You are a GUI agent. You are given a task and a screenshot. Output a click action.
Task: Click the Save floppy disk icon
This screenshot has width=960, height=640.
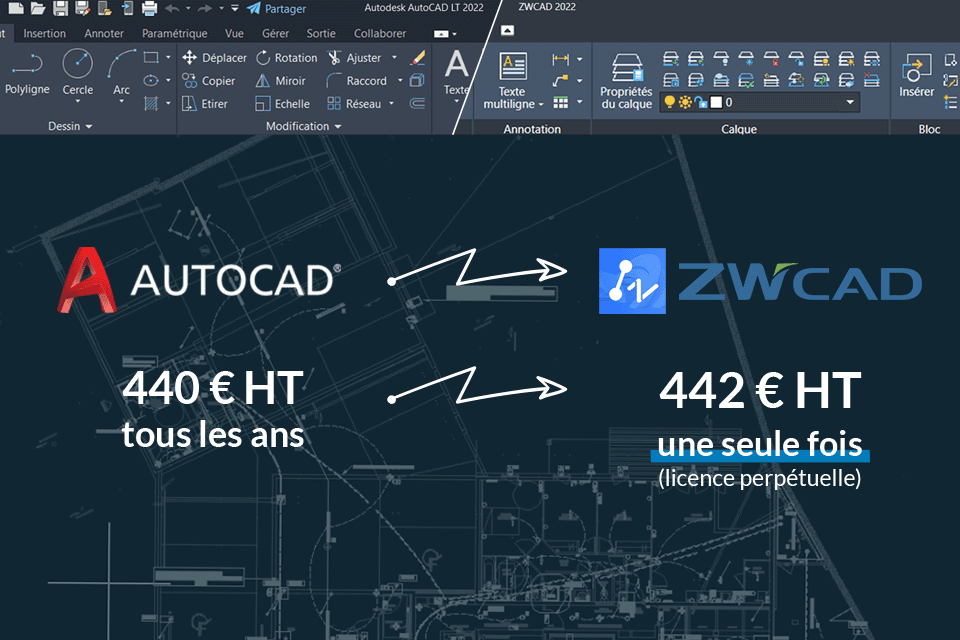tap(60, 8)
